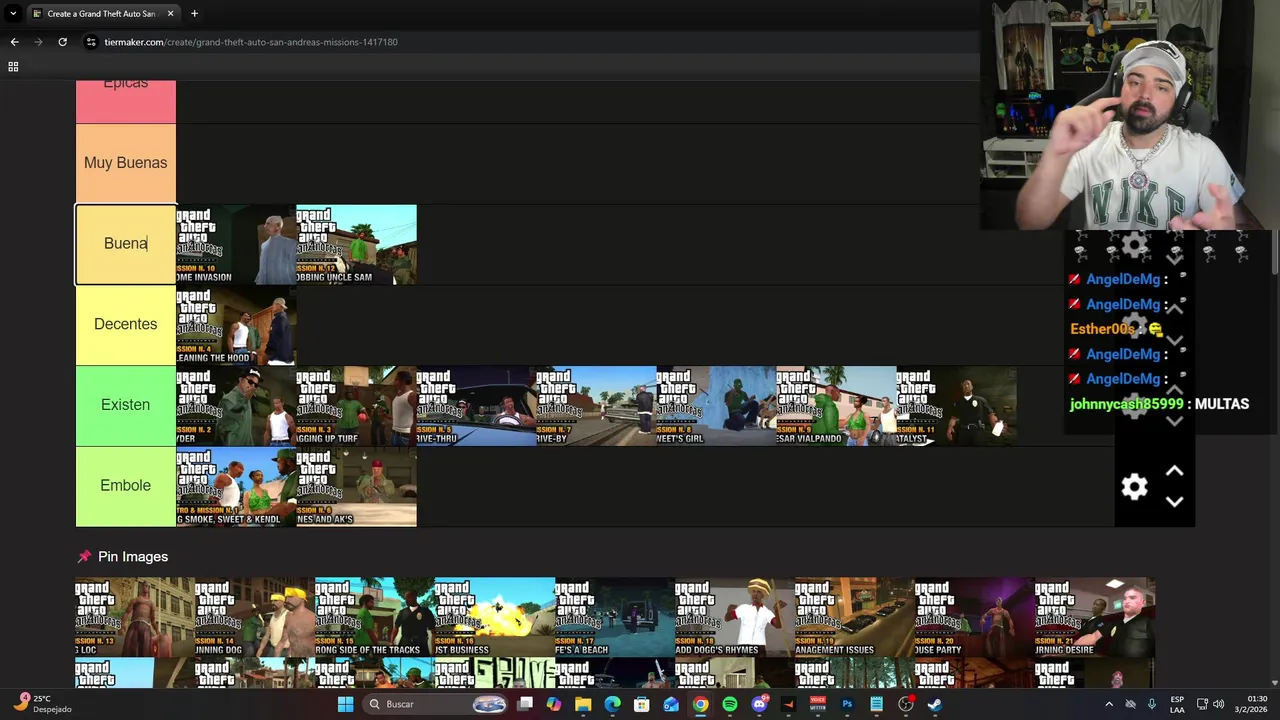Open Task View from the taskbar

[x=525, y=704]
